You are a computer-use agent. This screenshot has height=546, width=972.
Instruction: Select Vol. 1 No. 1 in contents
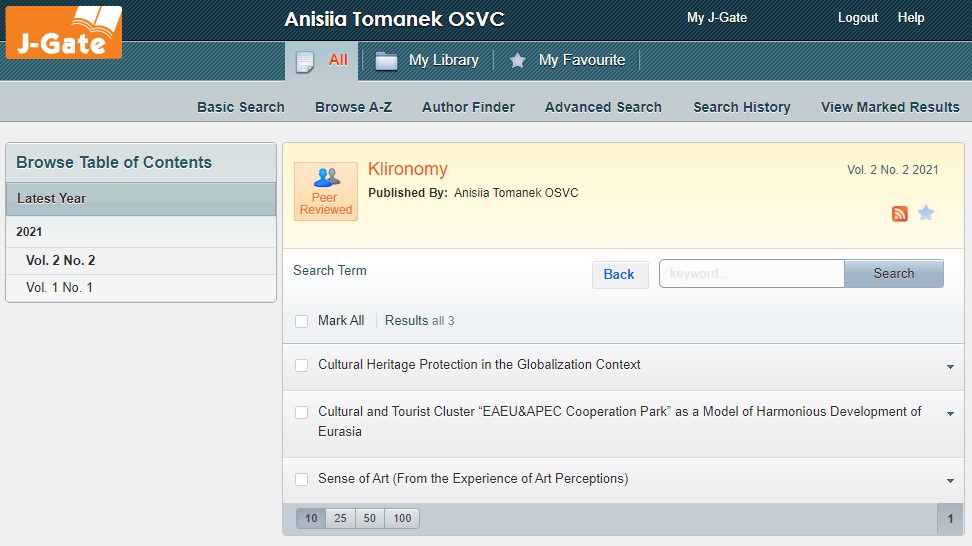click(x=60, y=288)
